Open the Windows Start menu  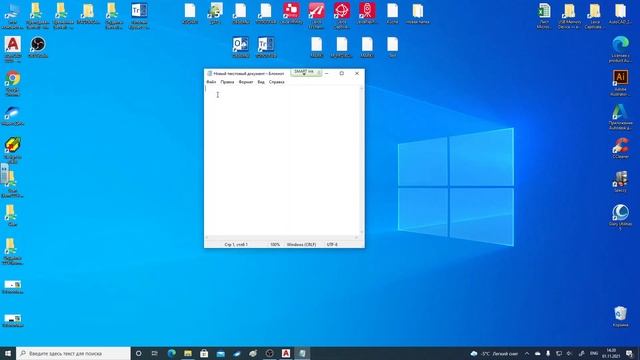click(8, 353)
